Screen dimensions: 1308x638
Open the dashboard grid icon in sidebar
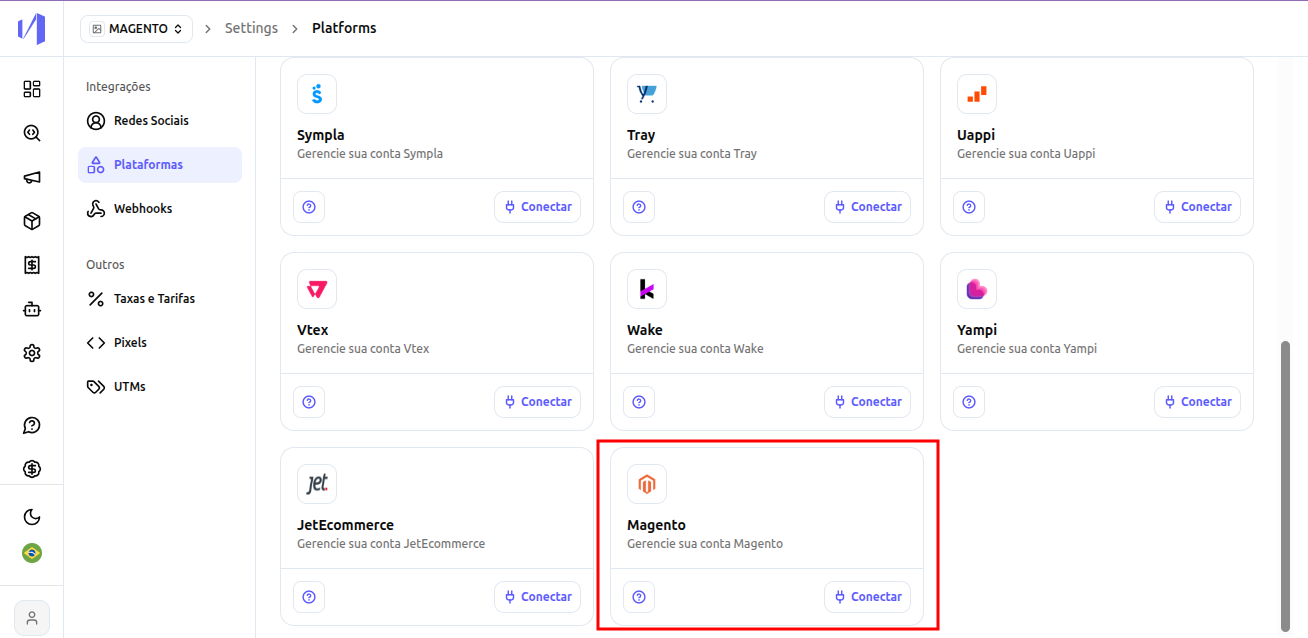point(32,89)
